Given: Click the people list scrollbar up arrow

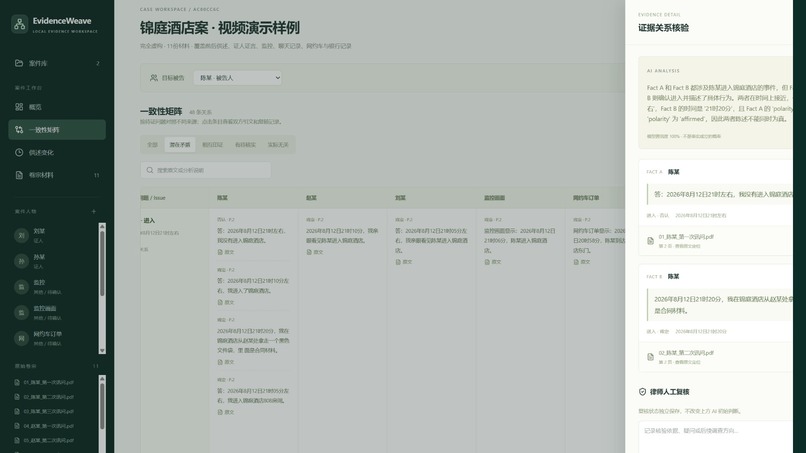Looking at the screenshot, I should coord(102,226).
